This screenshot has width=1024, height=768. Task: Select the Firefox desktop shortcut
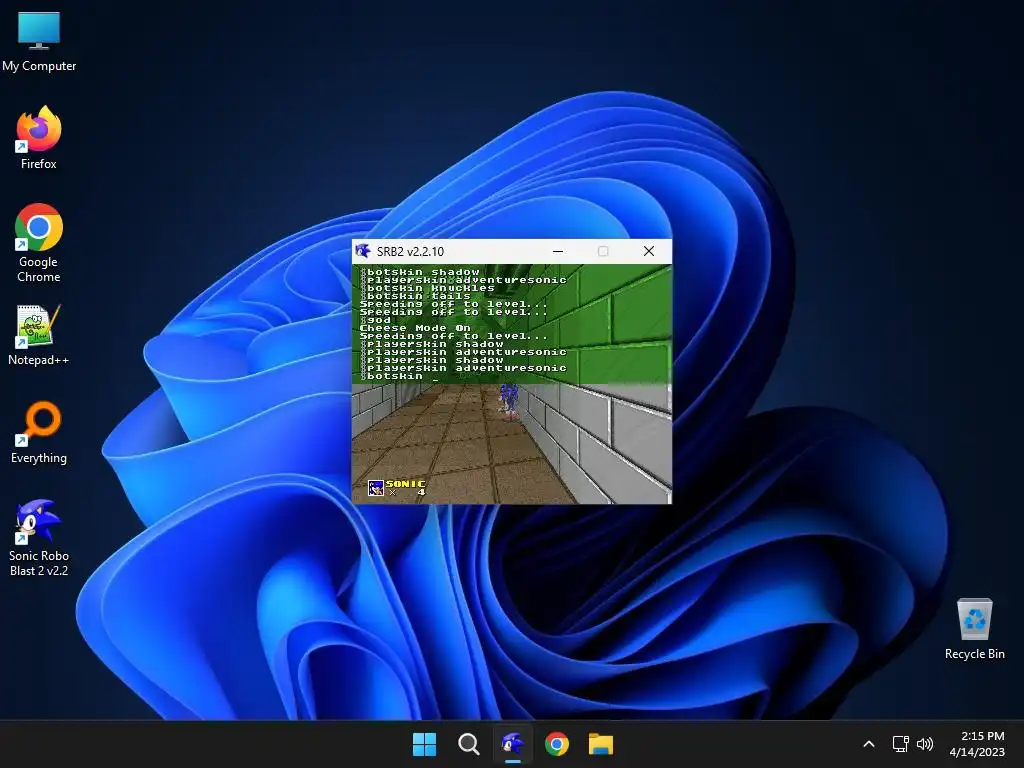pos(39,138)
